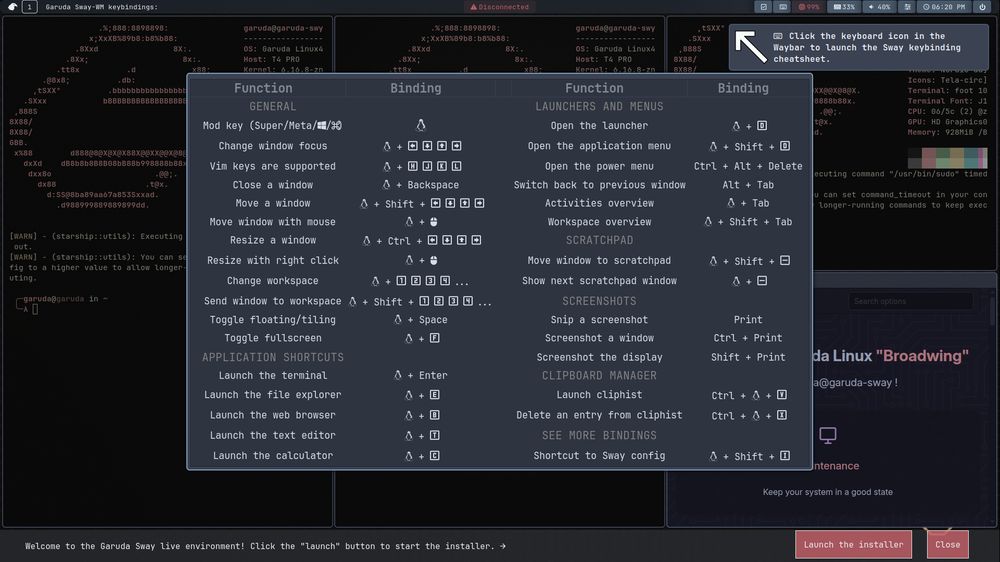Open the power menu icon in Waybar
This screenshot has height=562, width=1000.
pyautogui.click(x=982, y=7)
